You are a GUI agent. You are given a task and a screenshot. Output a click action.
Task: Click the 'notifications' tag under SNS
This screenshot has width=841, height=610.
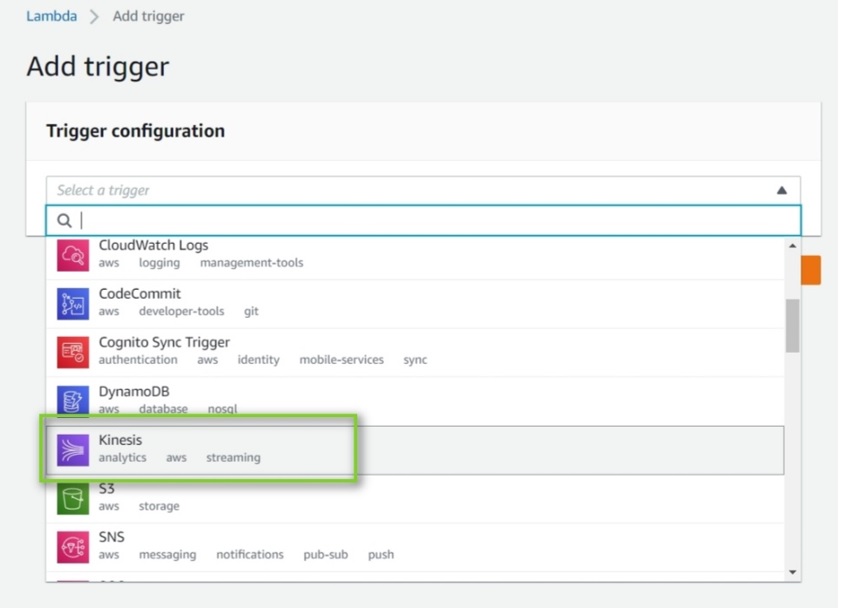click(x=250, y=554)
